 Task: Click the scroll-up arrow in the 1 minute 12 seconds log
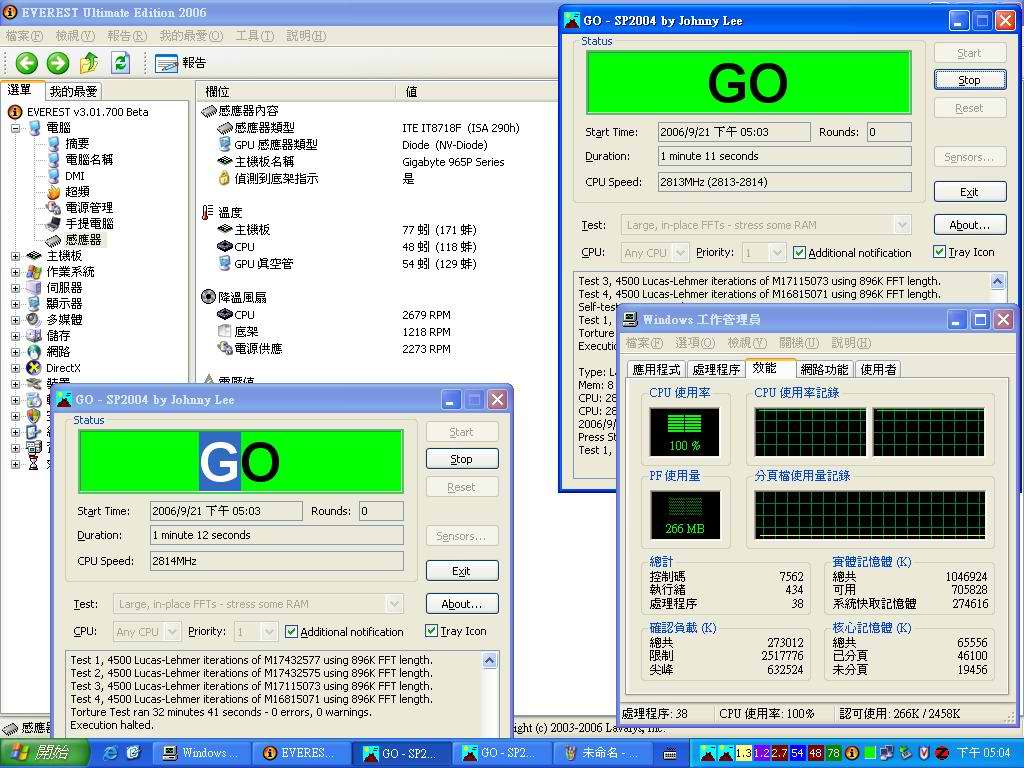click(x=490, y=661)
